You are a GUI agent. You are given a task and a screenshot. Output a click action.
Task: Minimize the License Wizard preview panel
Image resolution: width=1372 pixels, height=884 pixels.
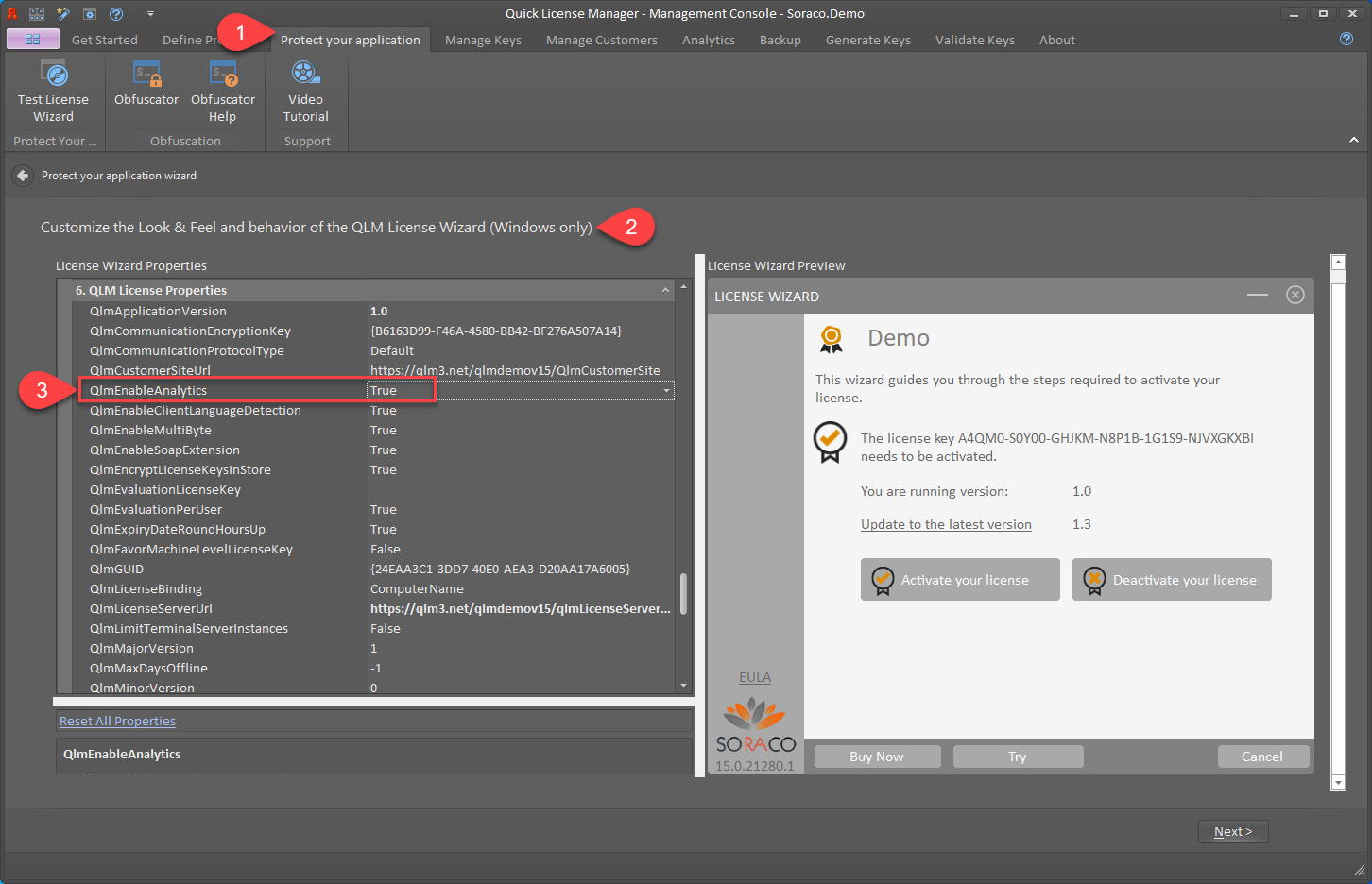(1258, 295)
